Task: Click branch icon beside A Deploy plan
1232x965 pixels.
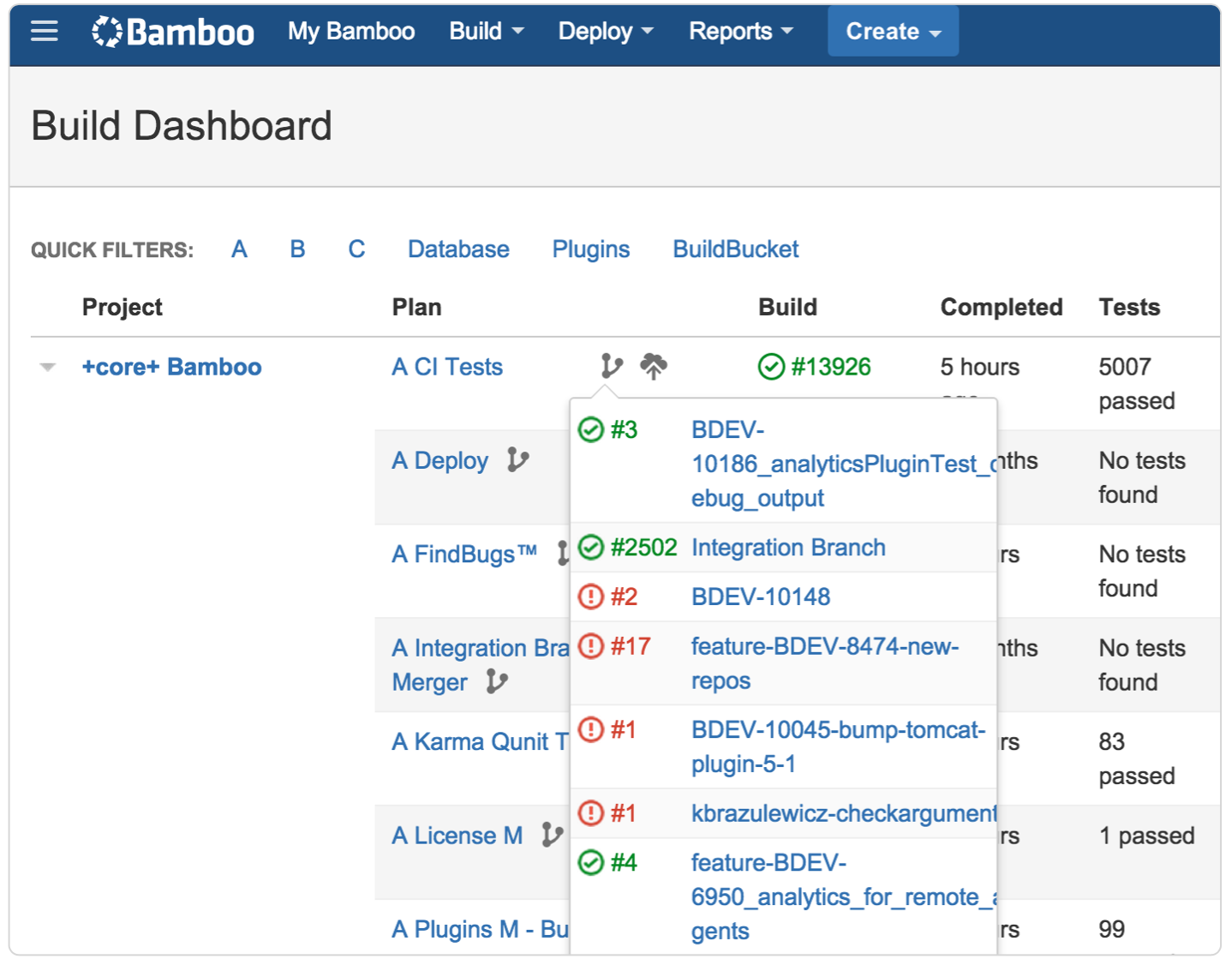Action: (x=517, y=460)
